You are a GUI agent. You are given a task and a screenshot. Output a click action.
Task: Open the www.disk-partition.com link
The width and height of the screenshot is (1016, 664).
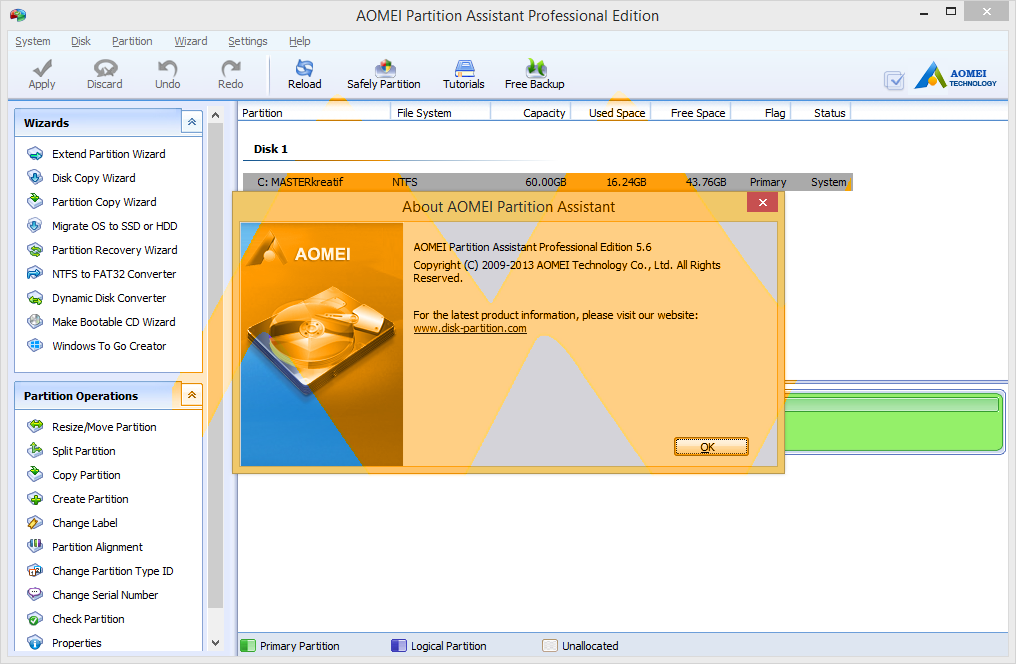coord(470,328)
